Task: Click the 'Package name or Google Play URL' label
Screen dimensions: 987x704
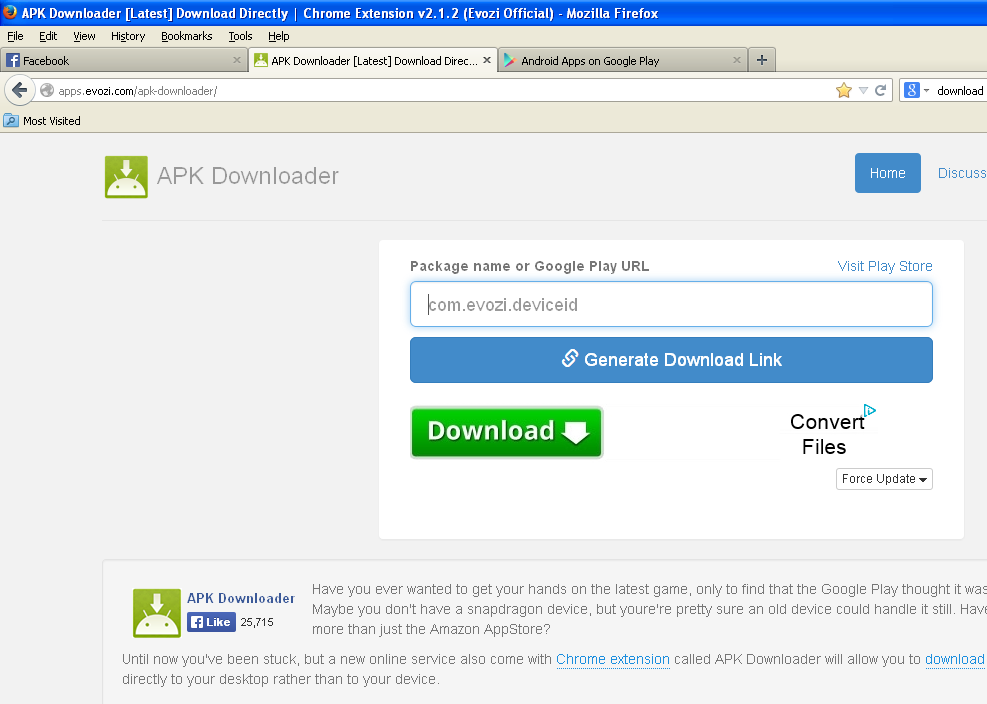Action: coord(529,266)
